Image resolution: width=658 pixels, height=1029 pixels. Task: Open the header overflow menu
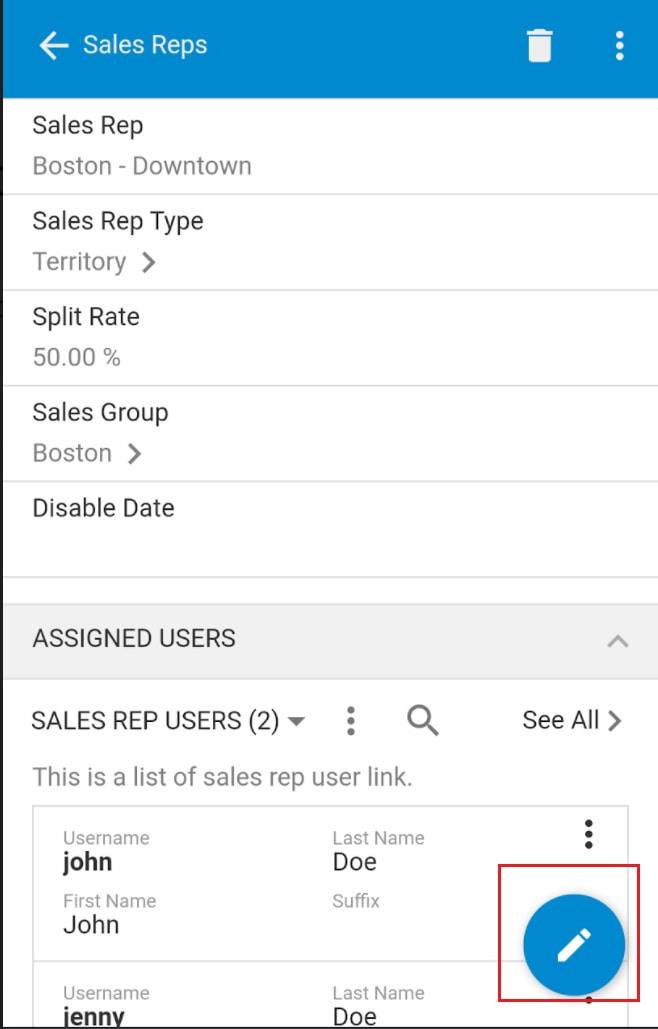[619, 45]
